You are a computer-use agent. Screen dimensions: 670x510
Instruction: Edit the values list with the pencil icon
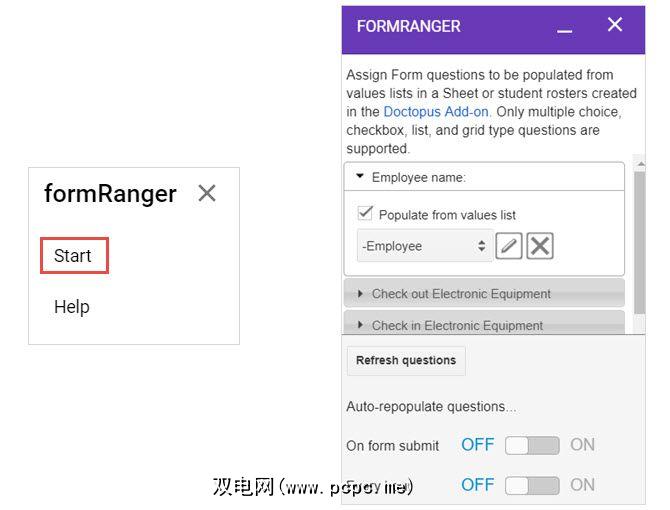pos(509,246)
